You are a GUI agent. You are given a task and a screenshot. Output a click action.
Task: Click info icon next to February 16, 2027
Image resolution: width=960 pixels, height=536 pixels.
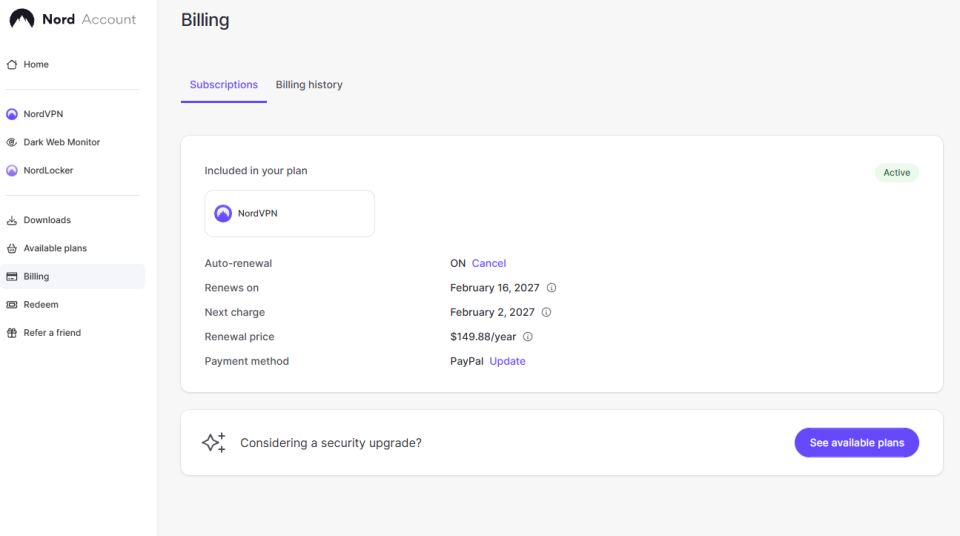(551, 288)
